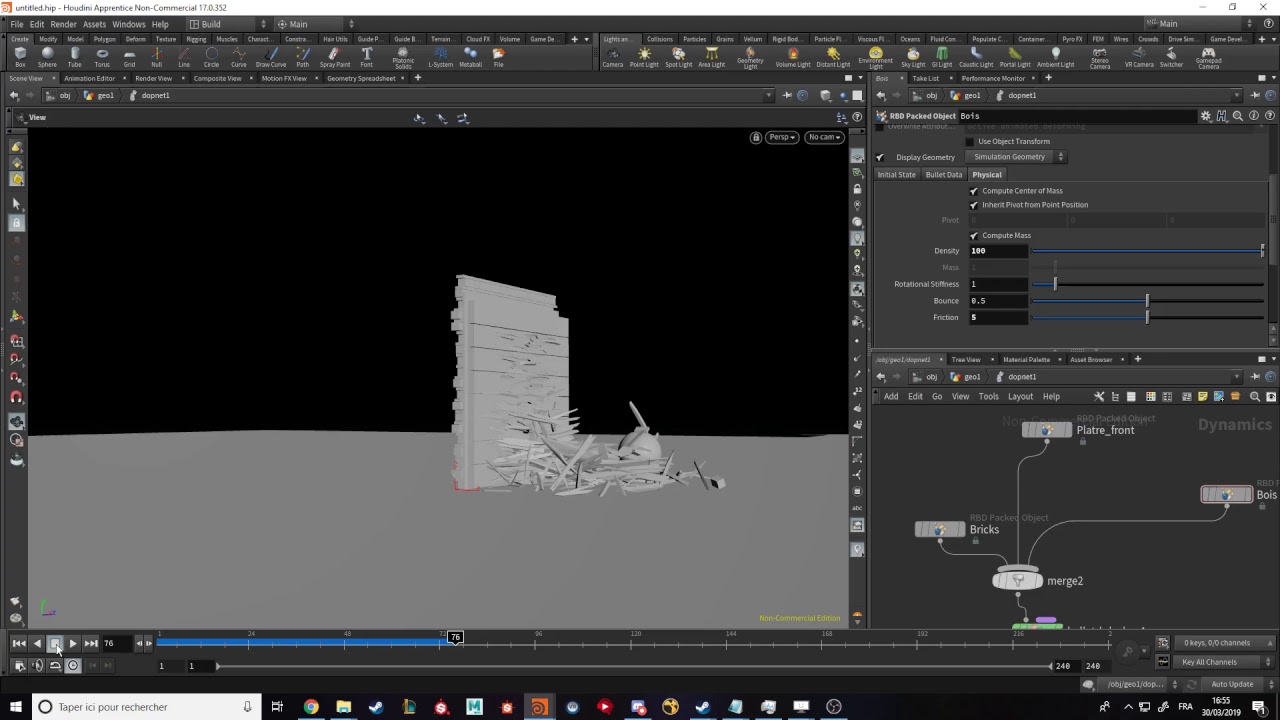Screen dimensions: 1280x720
Task: Open the Render menu
Action: (63, 24)
